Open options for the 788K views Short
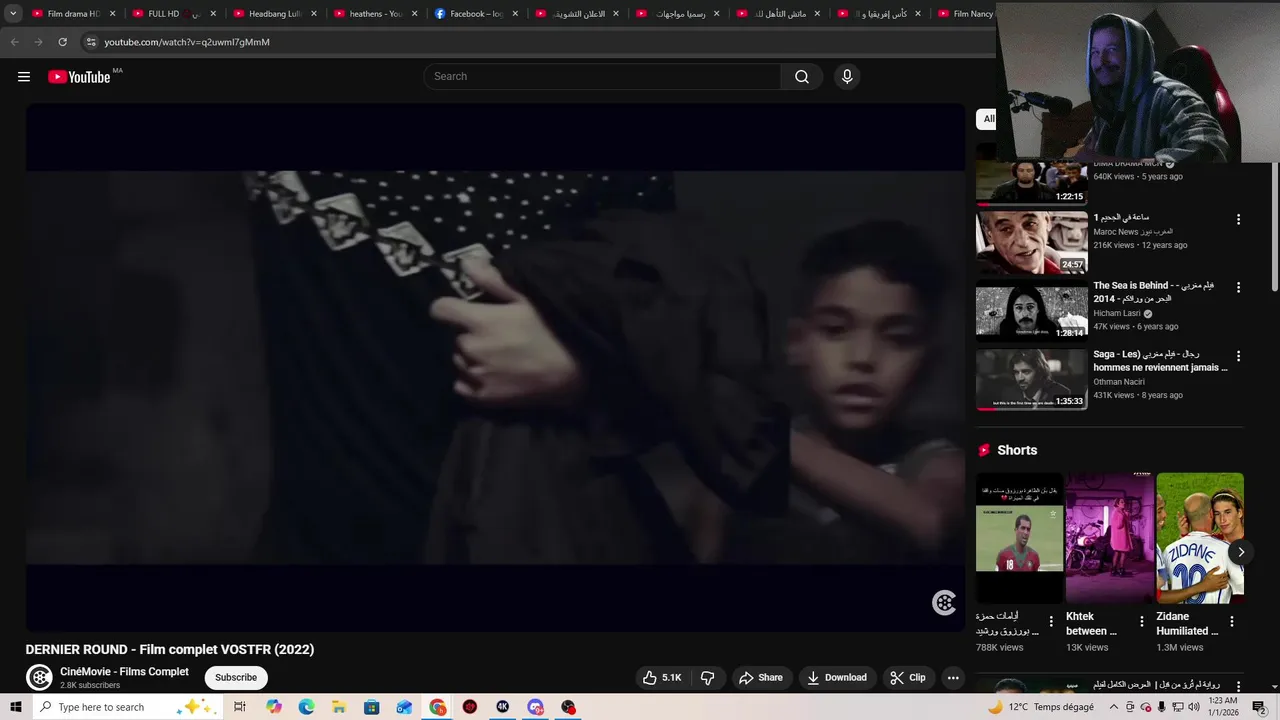Viewport: 1280px width, 720px height. pos(1051,622)
